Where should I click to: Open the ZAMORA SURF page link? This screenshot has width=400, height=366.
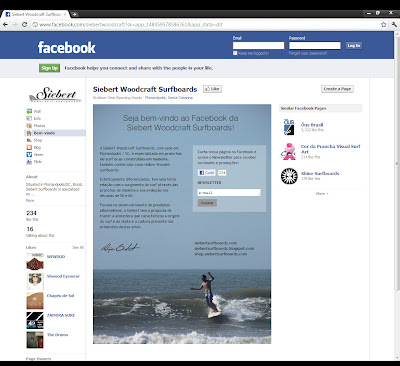[61, 315]
